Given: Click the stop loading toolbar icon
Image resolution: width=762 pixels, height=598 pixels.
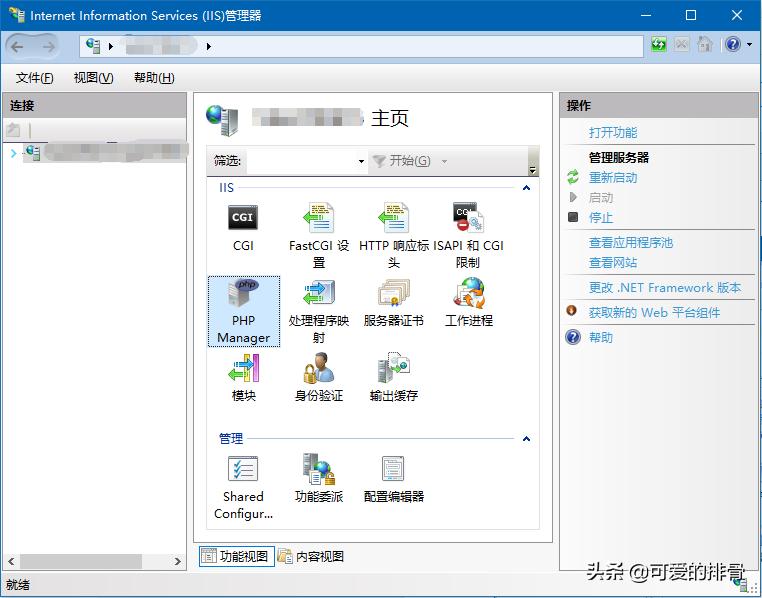Looking at the screenshot, I should [x=681, y=45].
